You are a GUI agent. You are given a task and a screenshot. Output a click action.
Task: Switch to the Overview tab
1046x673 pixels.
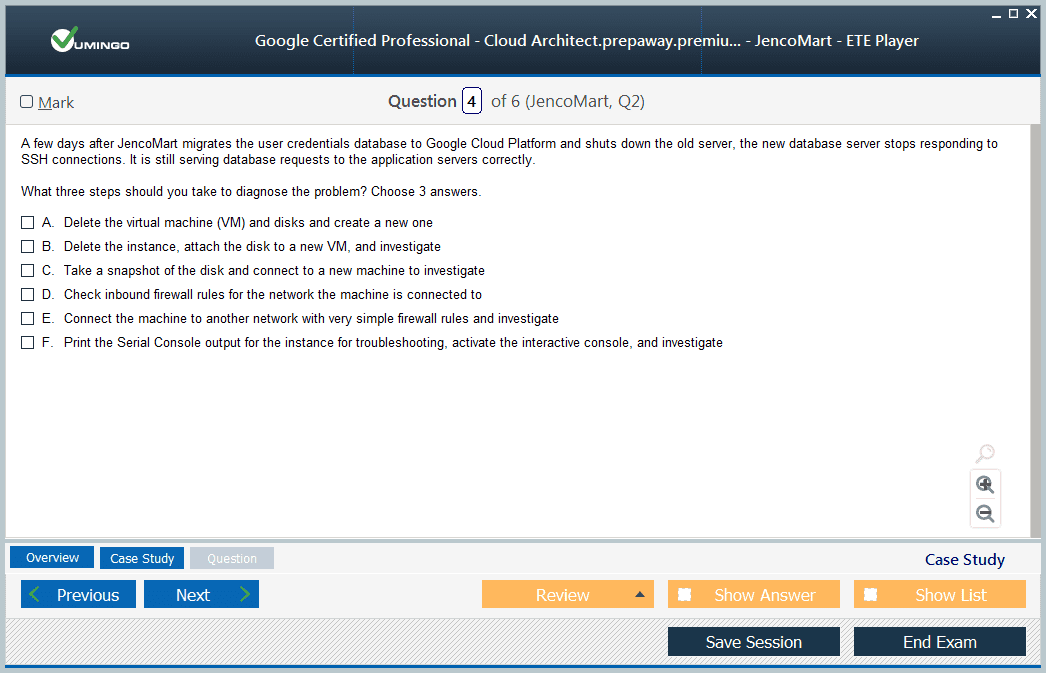coord(52,558)
